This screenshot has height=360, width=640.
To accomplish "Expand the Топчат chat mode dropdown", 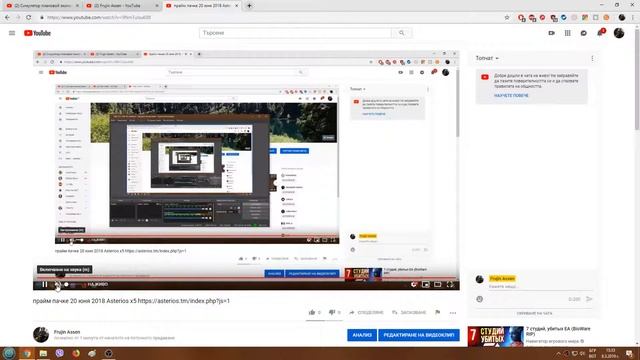I will [x=487, y=58].
